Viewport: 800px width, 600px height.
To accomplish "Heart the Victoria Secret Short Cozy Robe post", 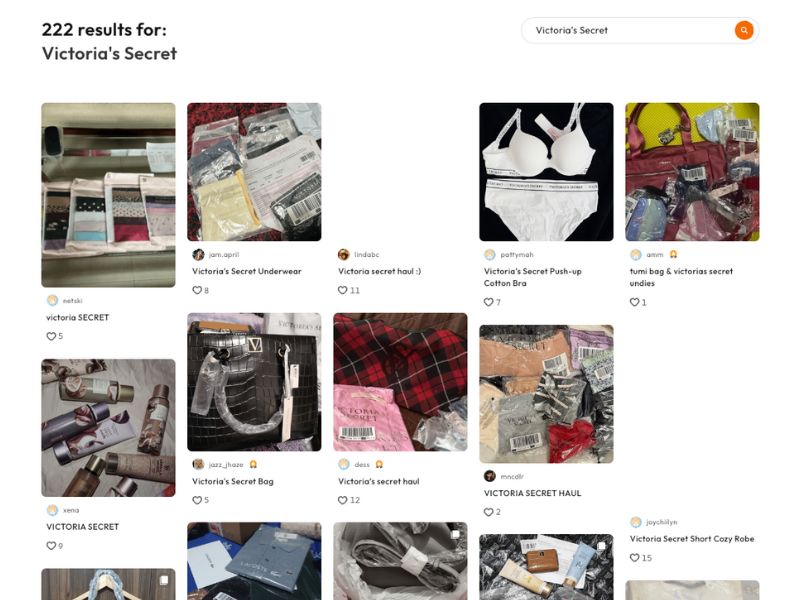I will pos(635,558).
